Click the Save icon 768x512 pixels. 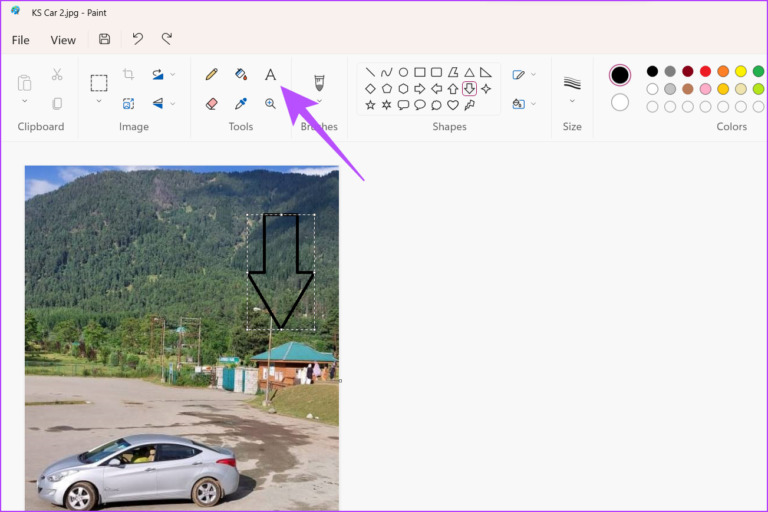coord(104,39)
